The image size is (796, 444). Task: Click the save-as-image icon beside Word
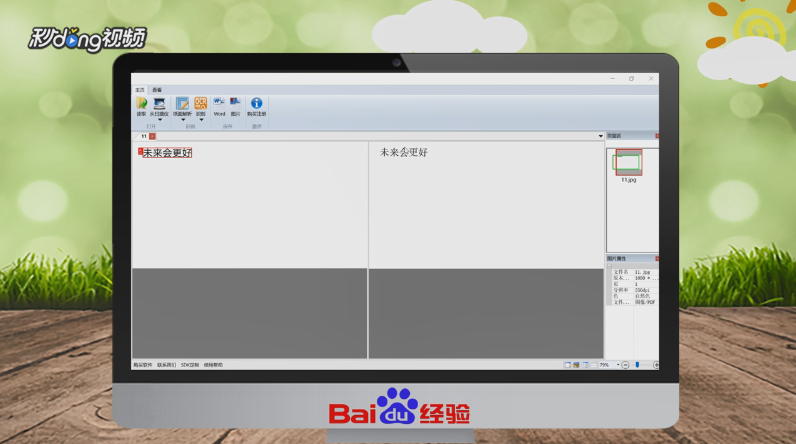click(235, 103)
